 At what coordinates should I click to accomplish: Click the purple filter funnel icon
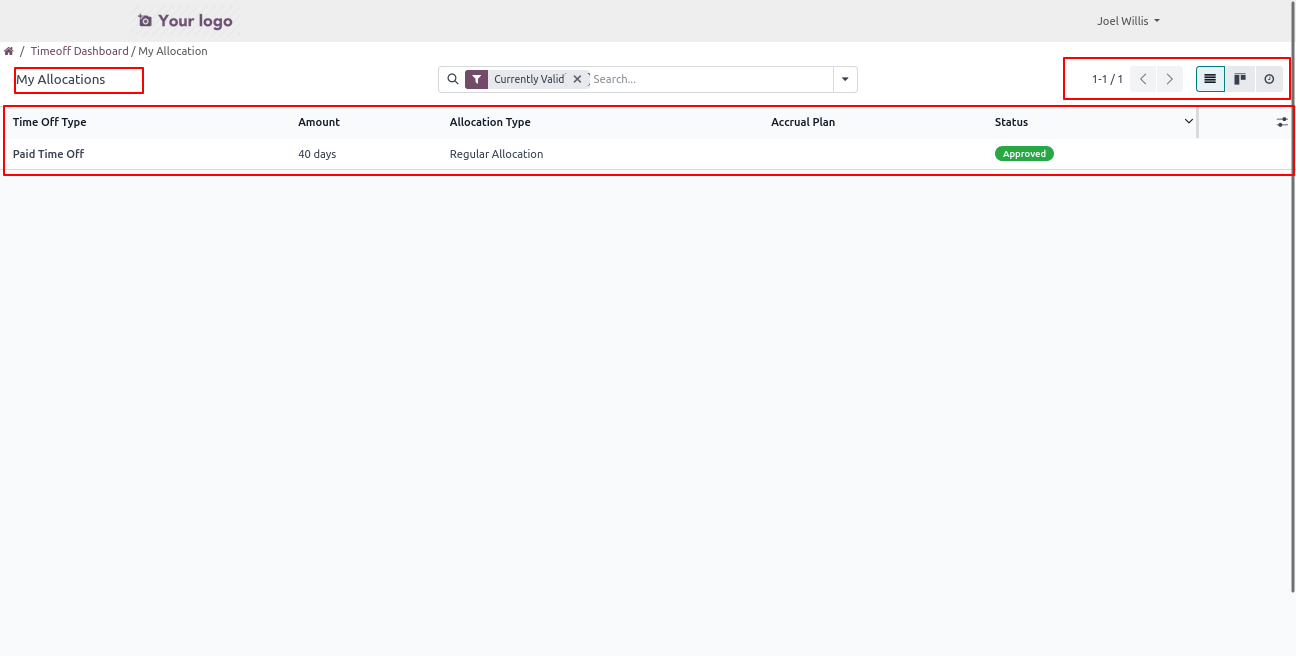coord(477,79)
